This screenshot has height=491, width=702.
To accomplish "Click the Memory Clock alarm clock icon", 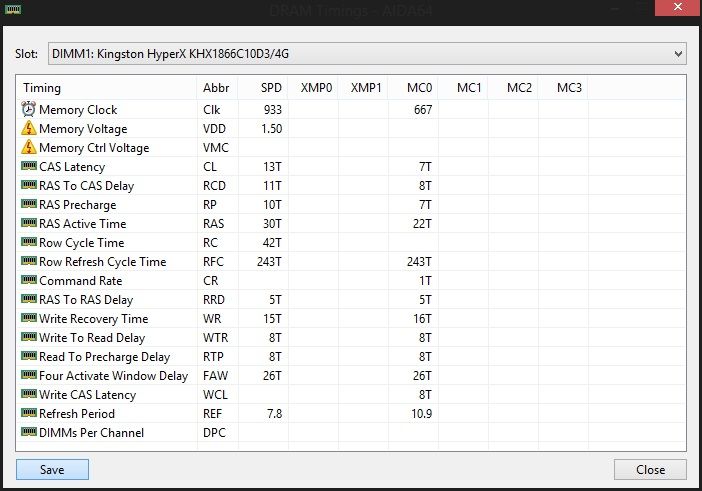I will [29, 109].
